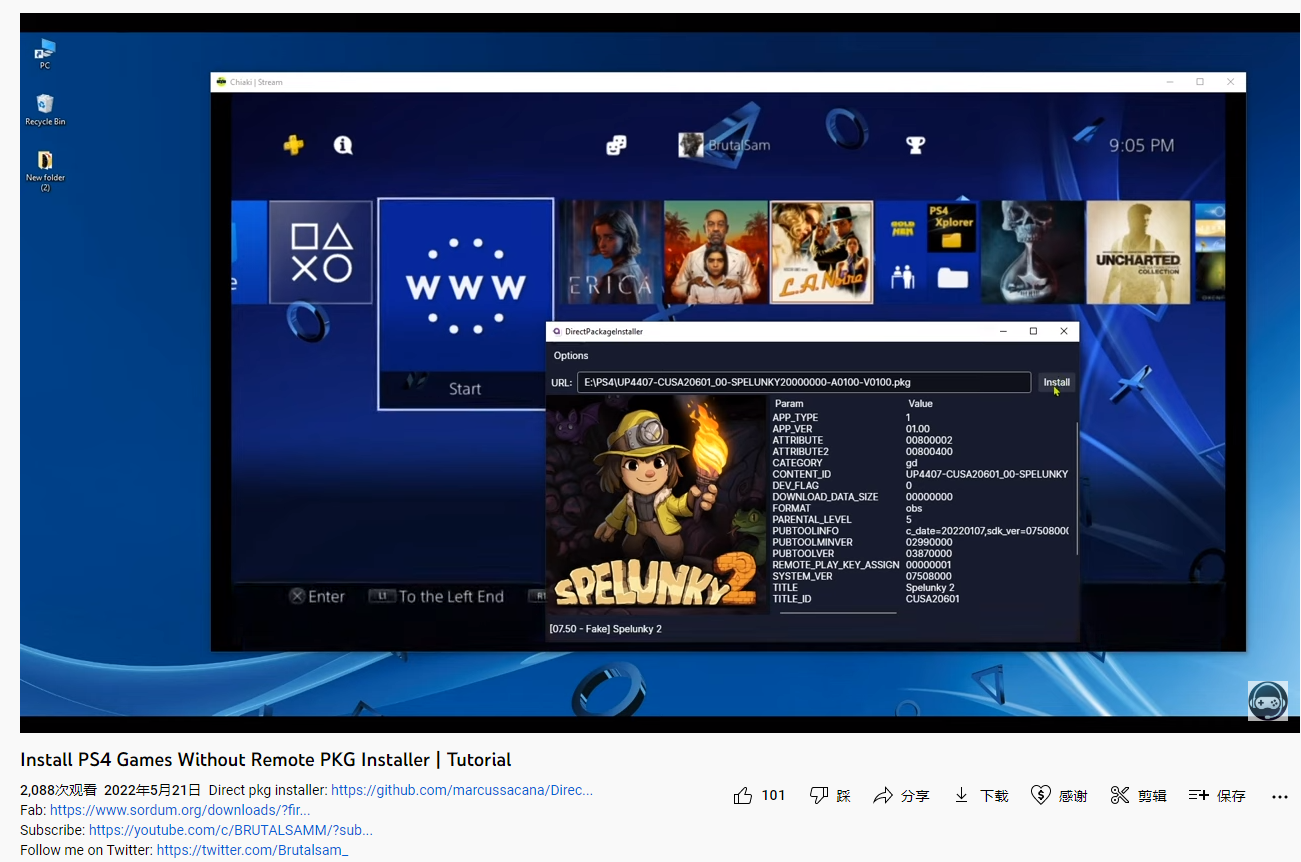Open the github.com/marcussacana link
Viewport: 1301px width, 862px height.
point(462,790)
